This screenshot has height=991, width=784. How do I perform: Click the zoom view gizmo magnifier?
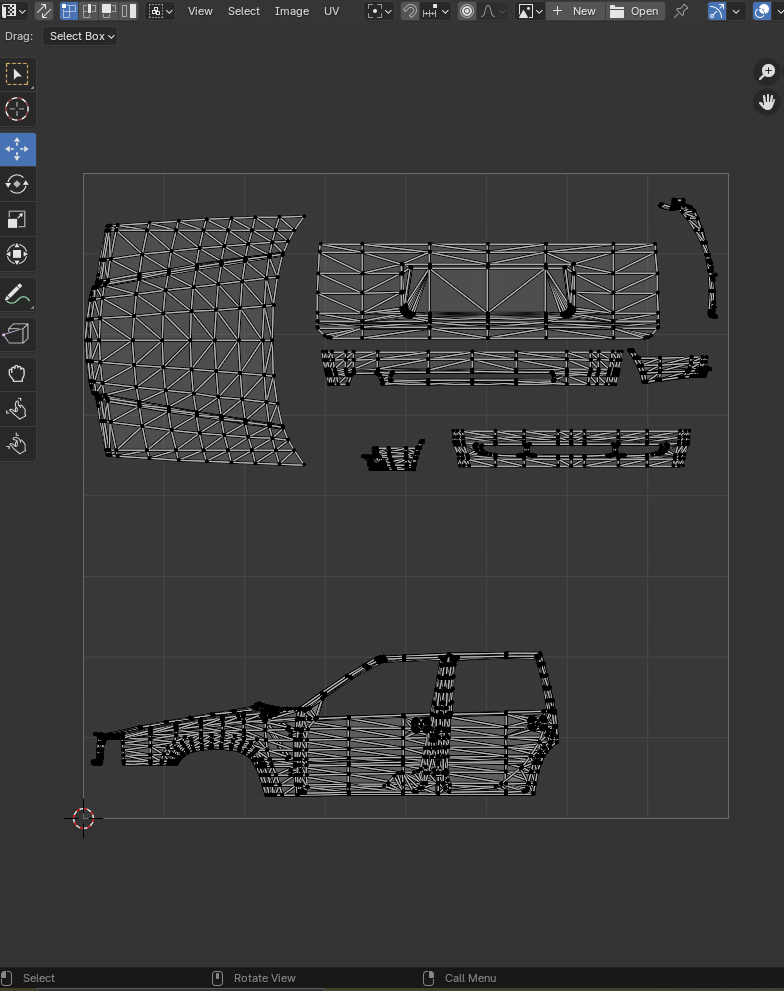767,72
